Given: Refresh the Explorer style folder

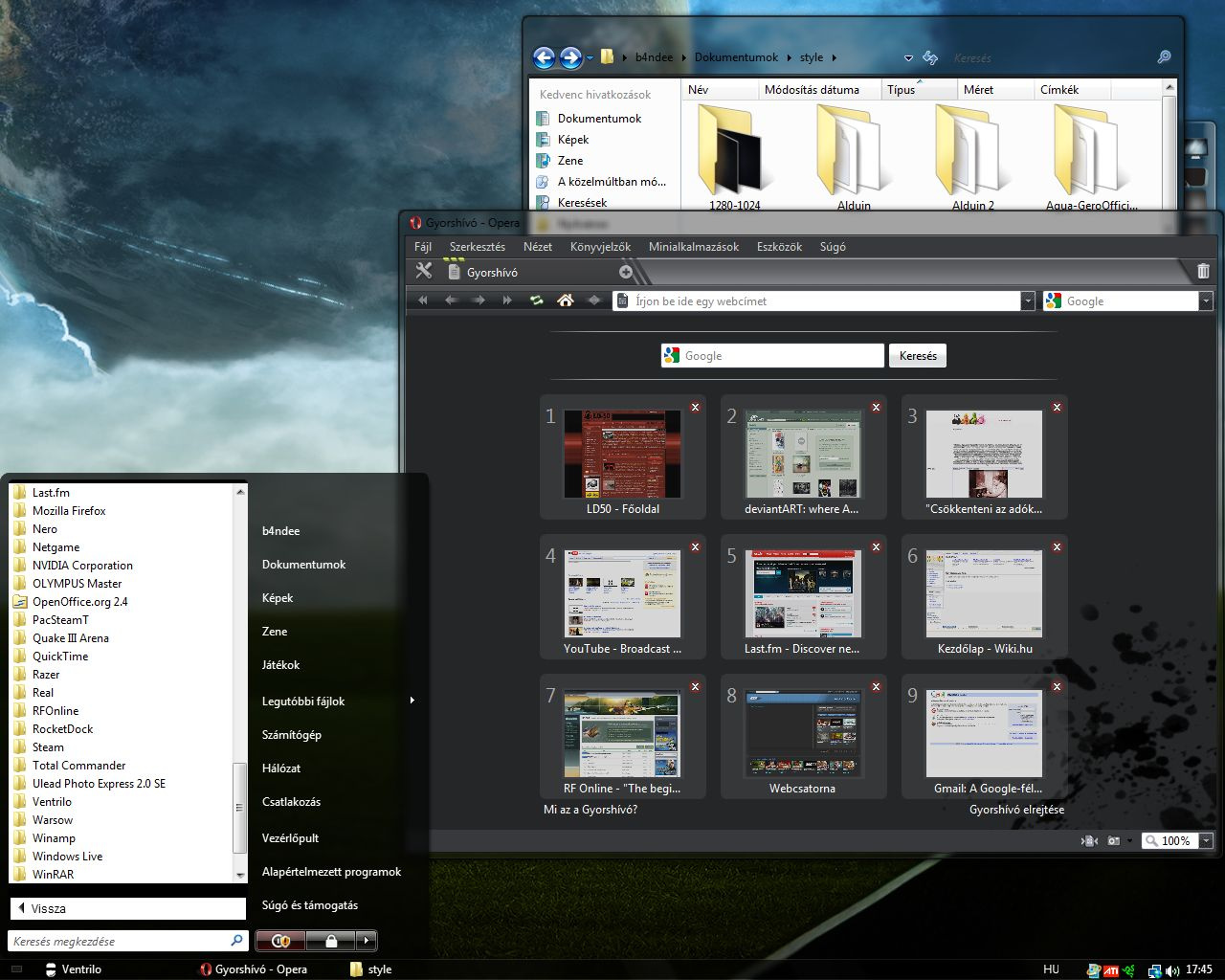Looking at the screenshot, I should [930, 58].
